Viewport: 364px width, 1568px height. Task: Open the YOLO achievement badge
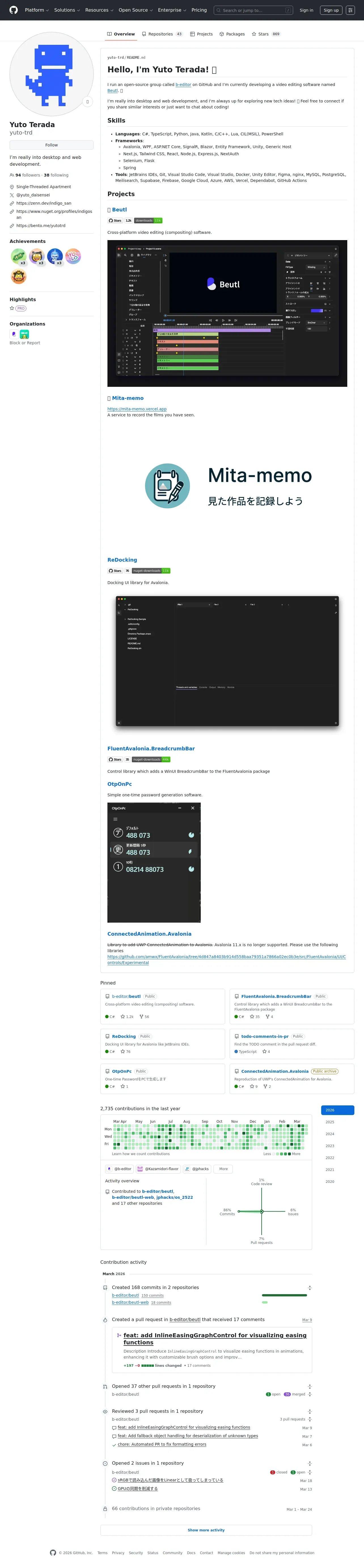73,256
